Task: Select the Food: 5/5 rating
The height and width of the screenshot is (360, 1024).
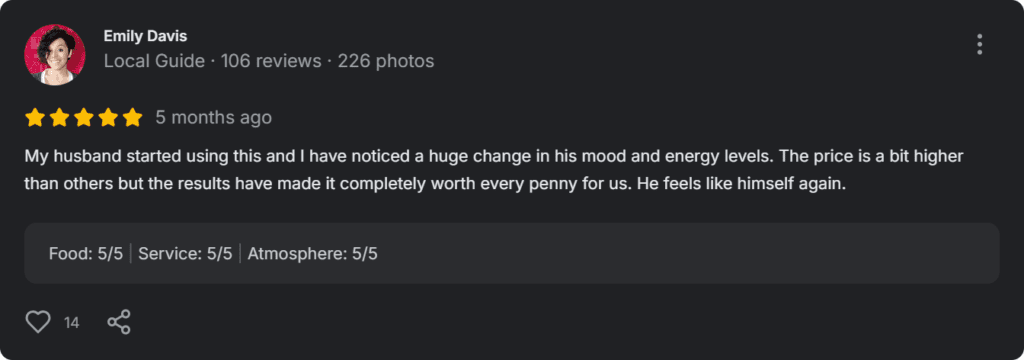Action: coord(86,254)
